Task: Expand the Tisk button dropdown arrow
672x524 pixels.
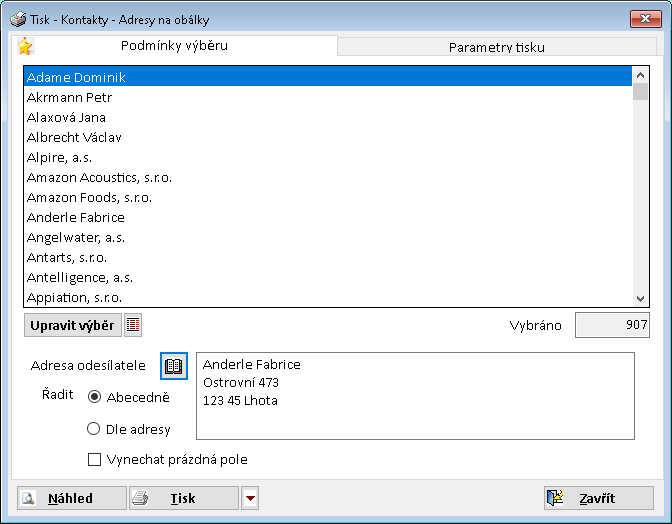Action: coord(250,498)
